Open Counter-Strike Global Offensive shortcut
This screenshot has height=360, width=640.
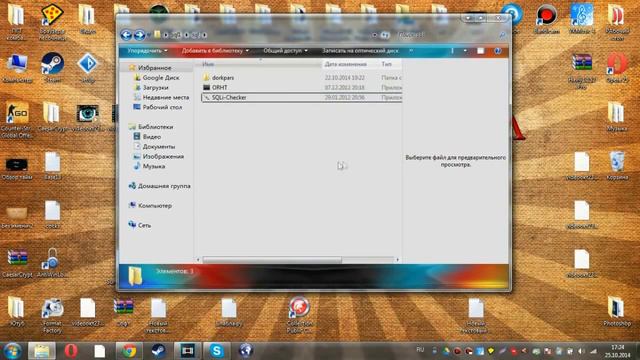coord(17,120)
